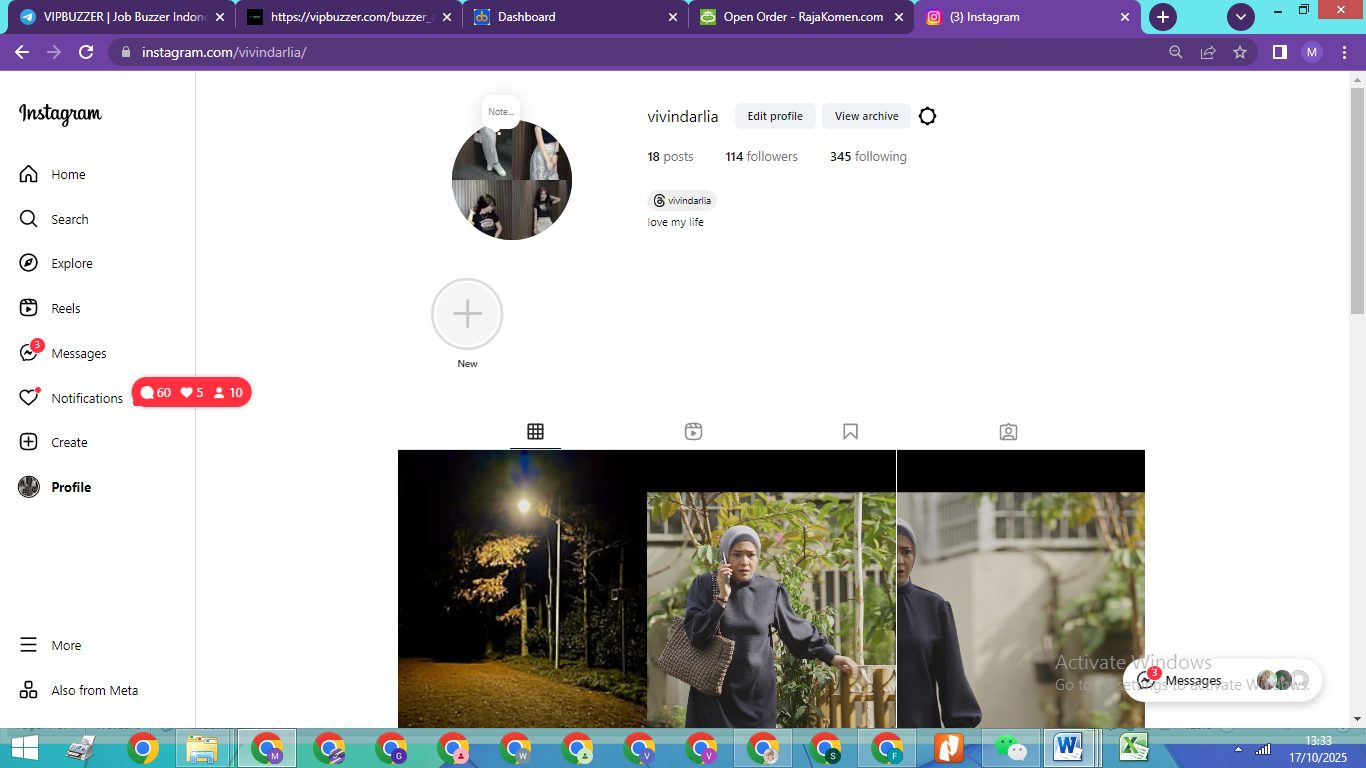Viewport: 1366px width, 768px height.
Task: Bookmark this page with star icon
Action: coord(1240,52)
